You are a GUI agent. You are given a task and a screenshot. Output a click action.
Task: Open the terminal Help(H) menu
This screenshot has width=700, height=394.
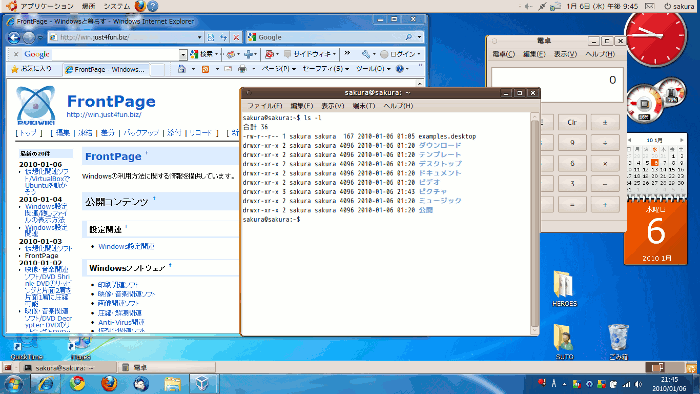pos(398,106)
